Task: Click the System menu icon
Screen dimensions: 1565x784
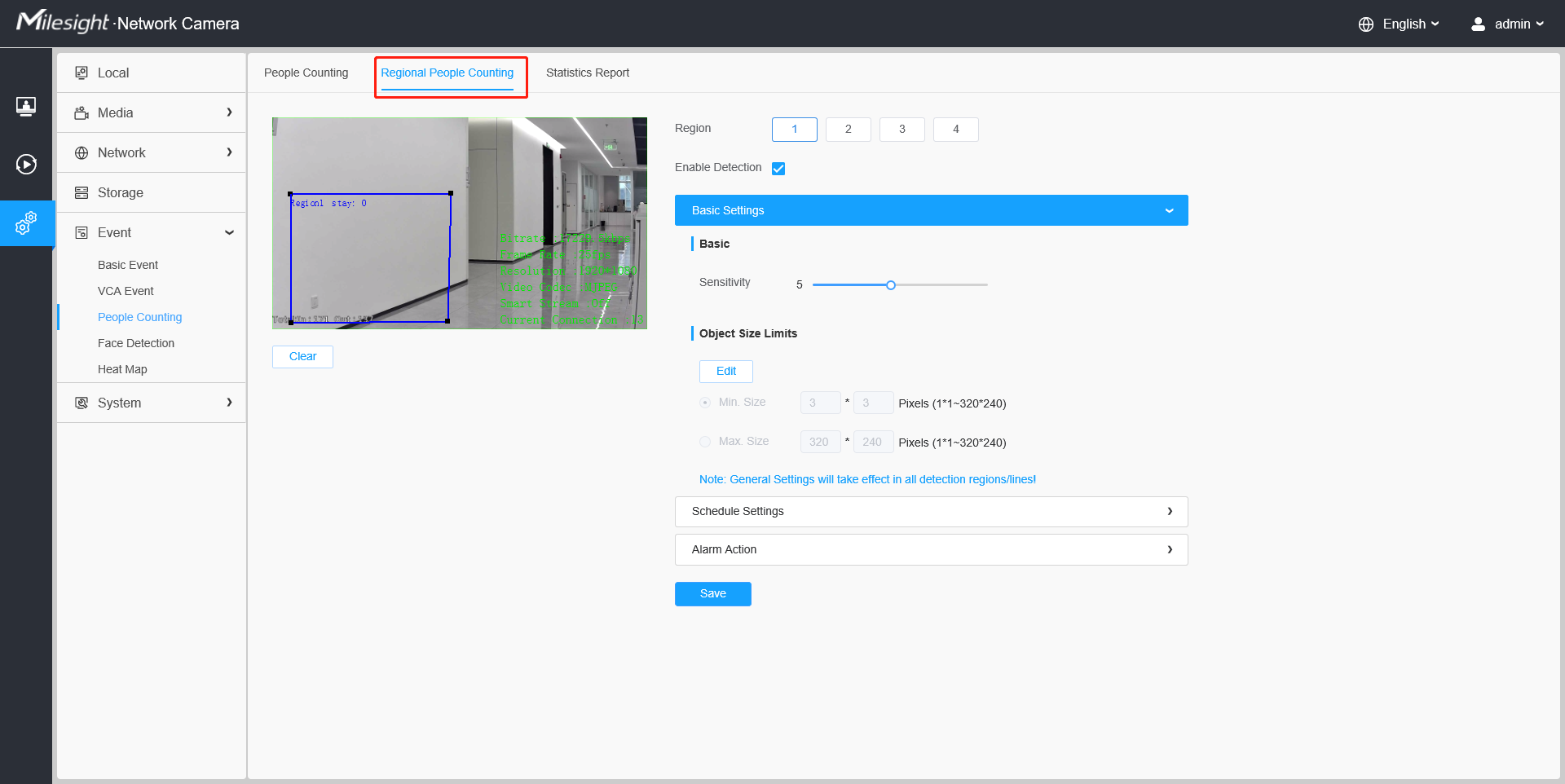Action: 82,403
